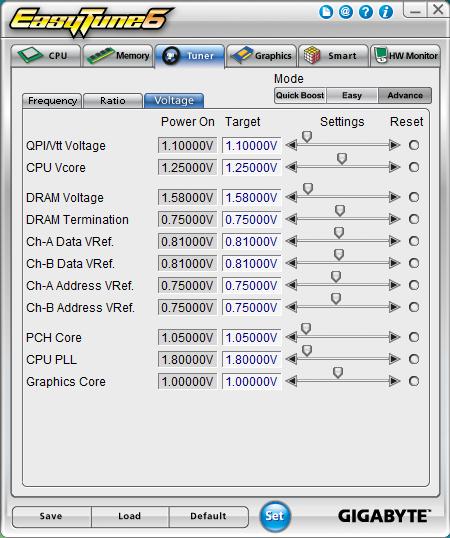450x538 pixels.
Task: Click the Load button
Action: pyautogui.click(x=130, y=516)
